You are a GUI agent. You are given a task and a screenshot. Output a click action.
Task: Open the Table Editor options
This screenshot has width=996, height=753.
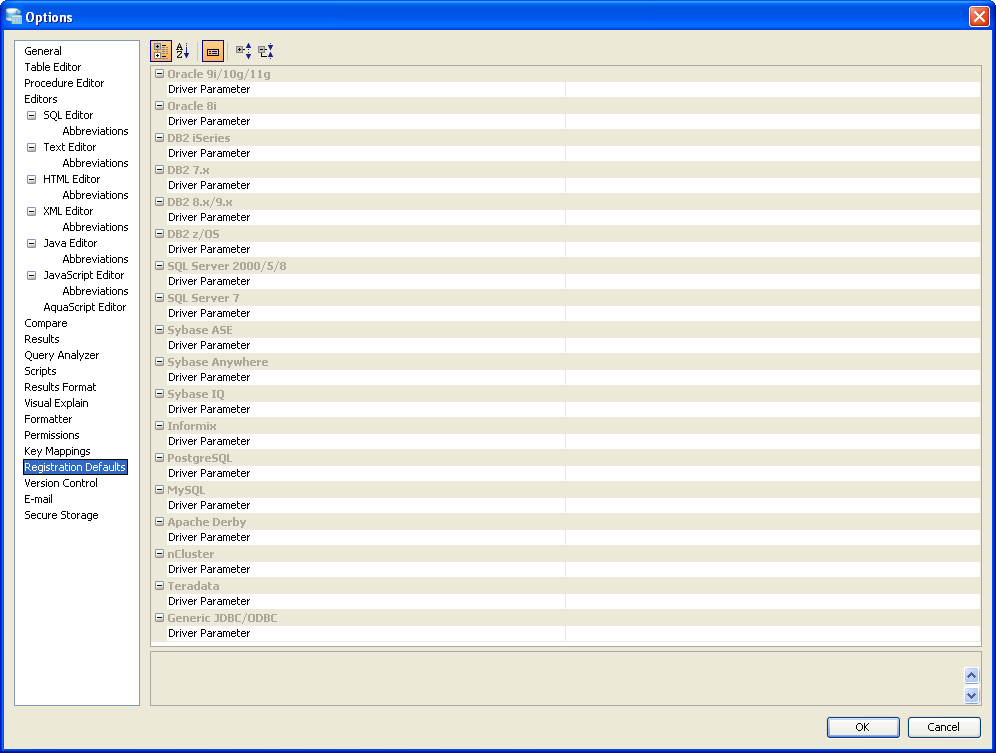click(53, 67)
